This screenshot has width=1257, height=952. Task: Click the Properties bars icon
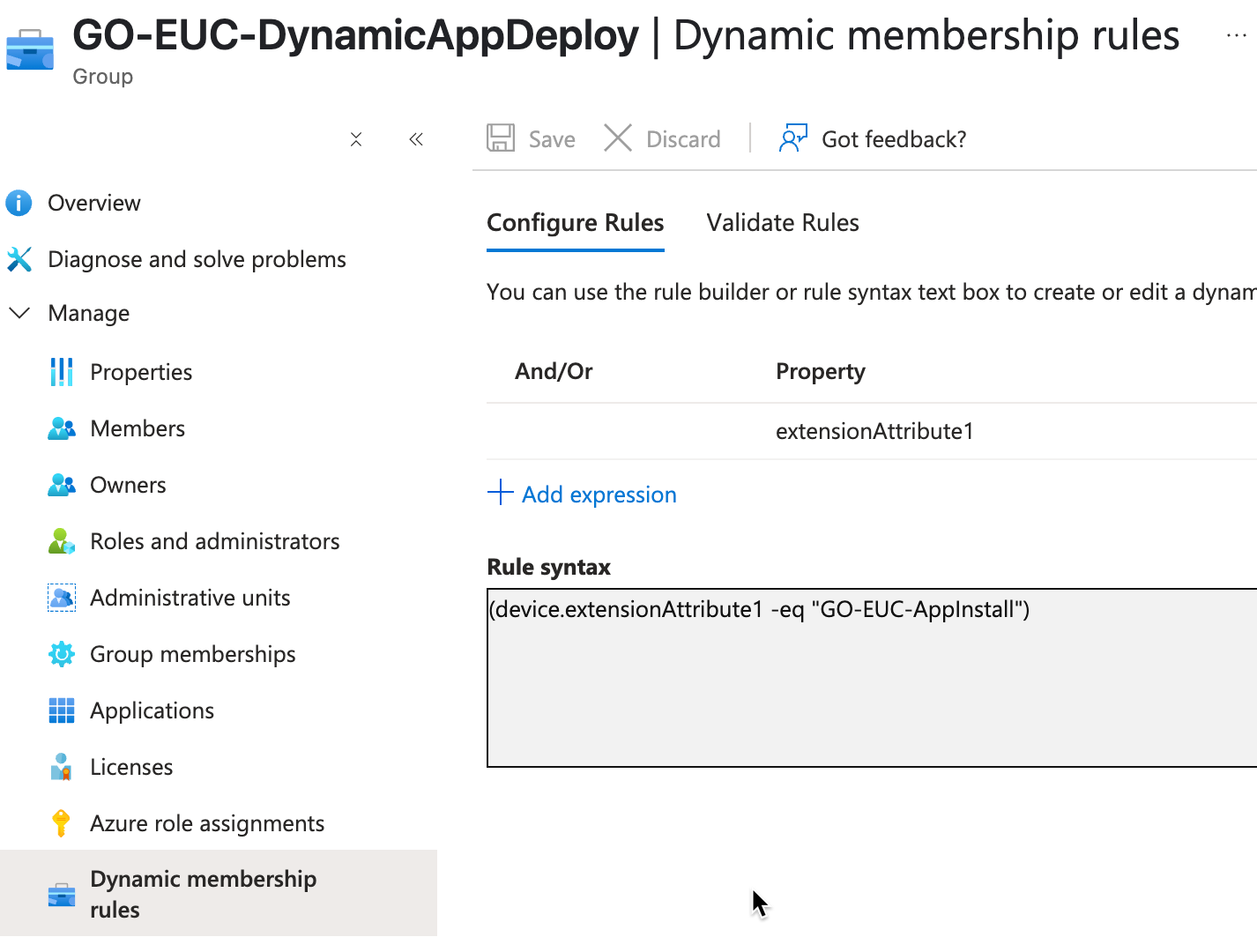tap(62, 372)
